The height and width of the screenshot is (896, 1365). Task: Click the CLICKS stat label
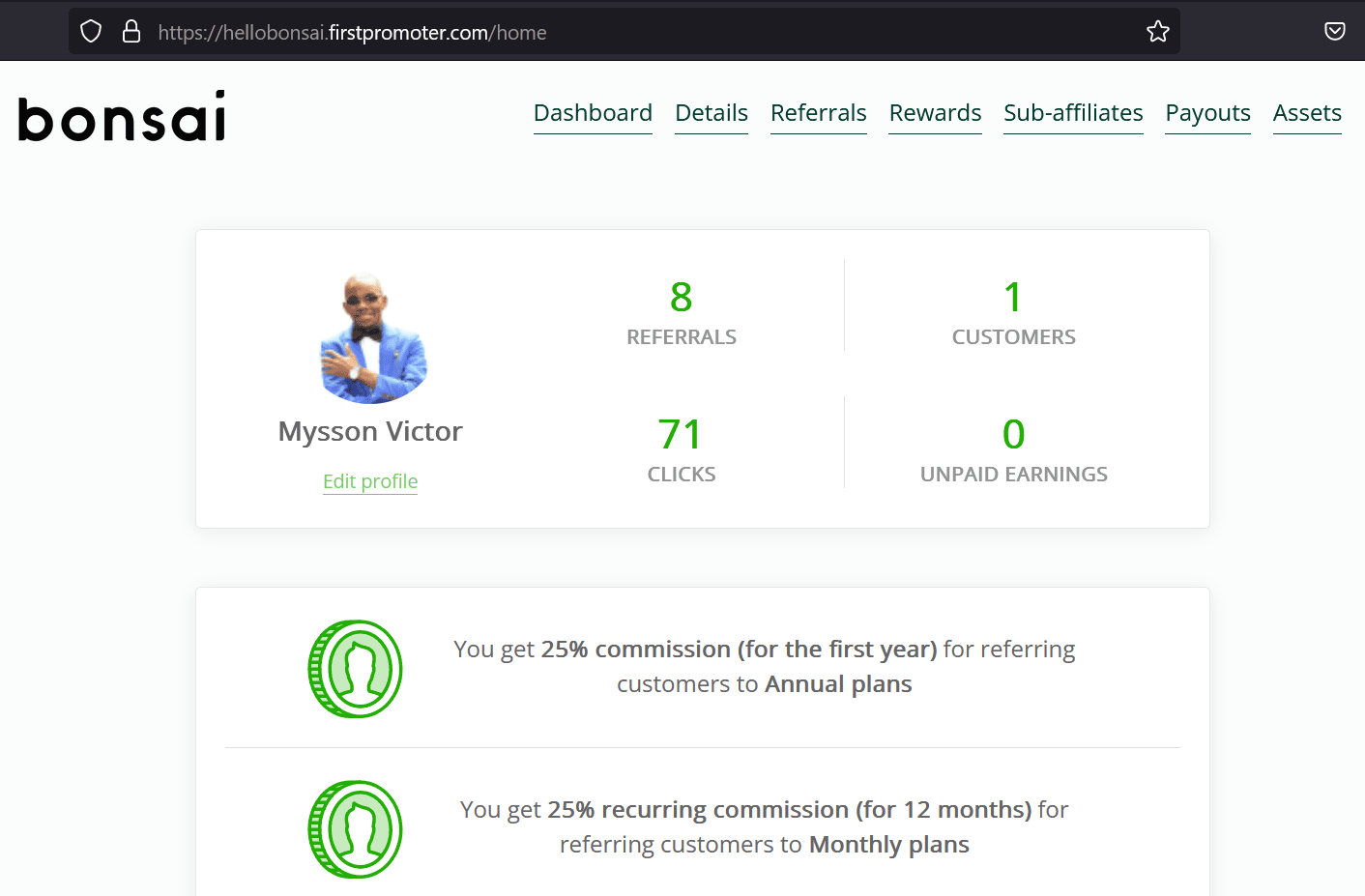click(682, 475)
